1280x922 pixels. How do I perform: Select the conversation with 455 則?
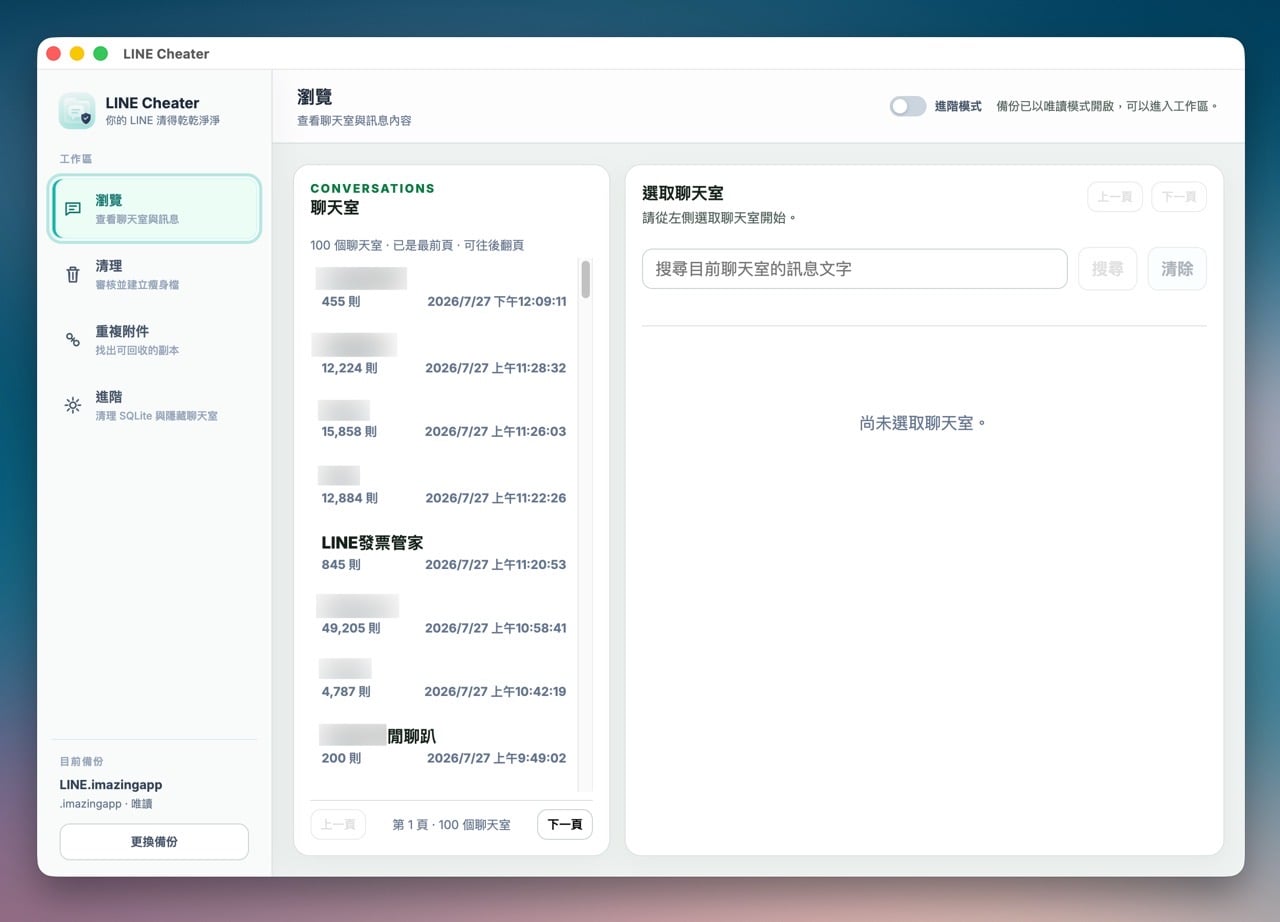click(x=443, y=289)
